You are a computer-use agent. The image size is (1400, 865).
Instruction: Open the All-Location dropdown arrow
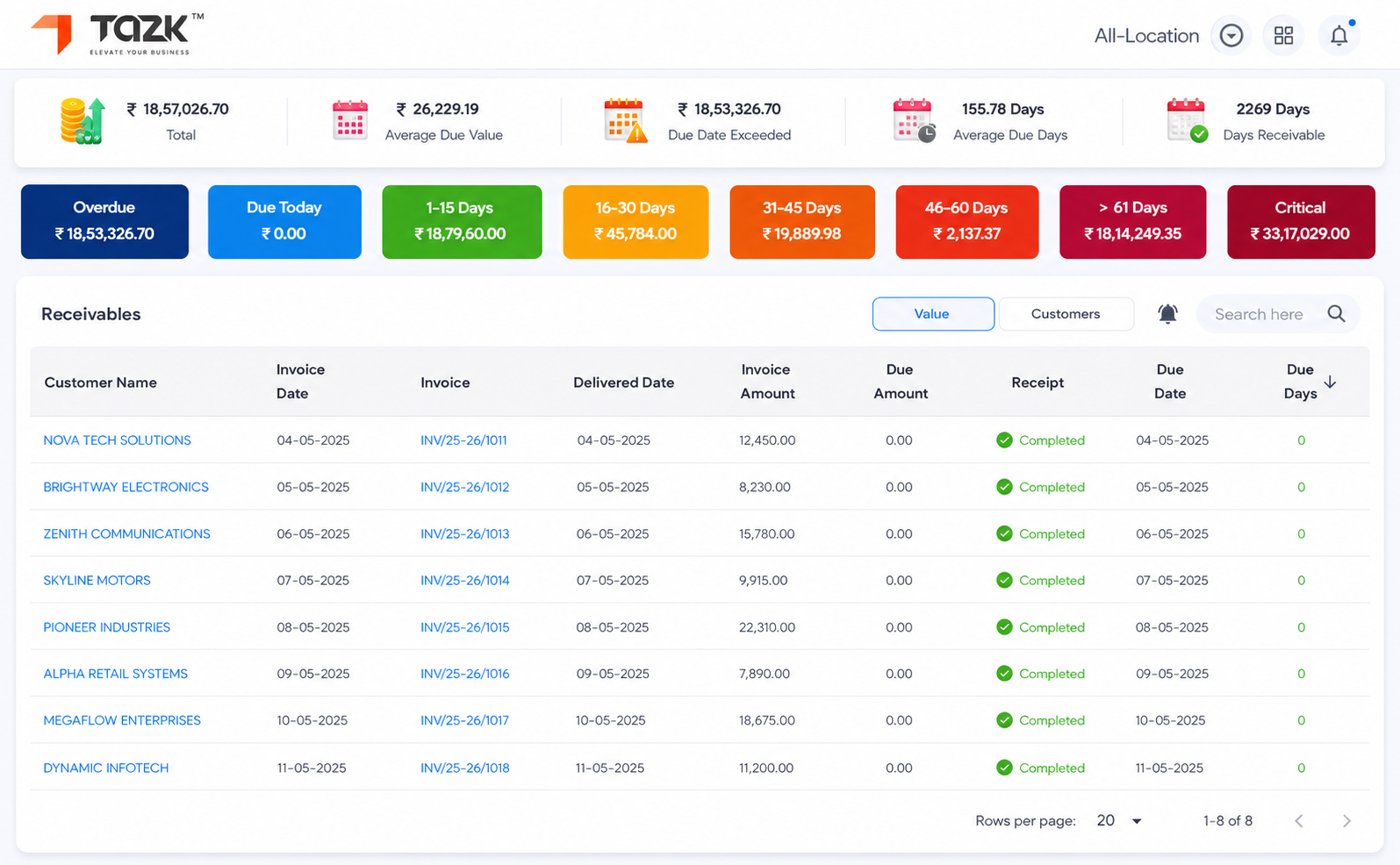coord(1231,36)
